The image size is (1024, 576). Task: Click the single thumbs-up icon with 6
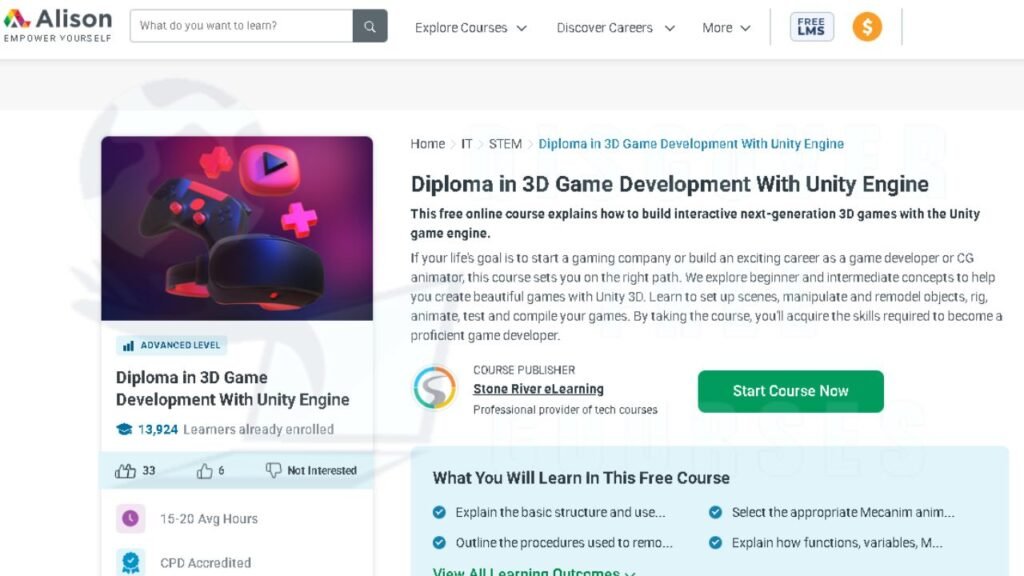coord(204,470)
